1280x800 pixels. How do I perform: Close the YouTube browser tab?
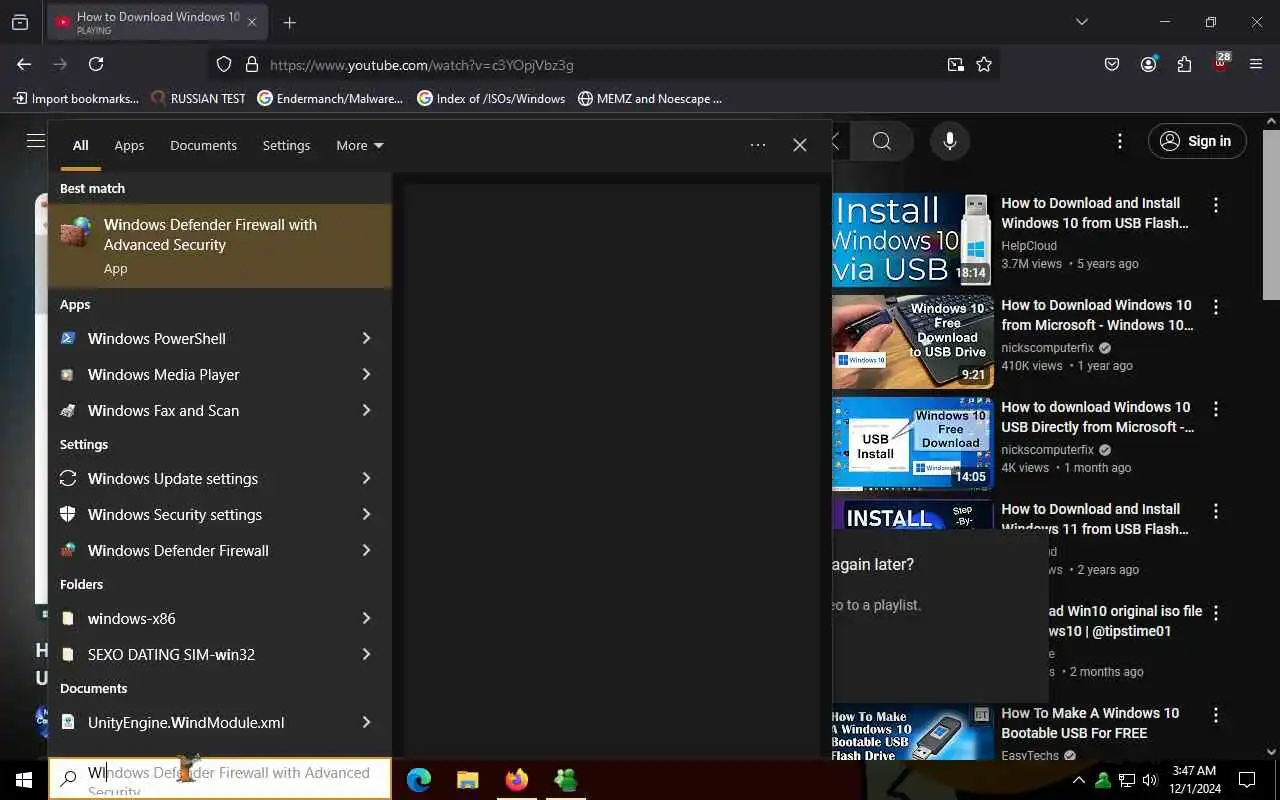tap(252, 22)
